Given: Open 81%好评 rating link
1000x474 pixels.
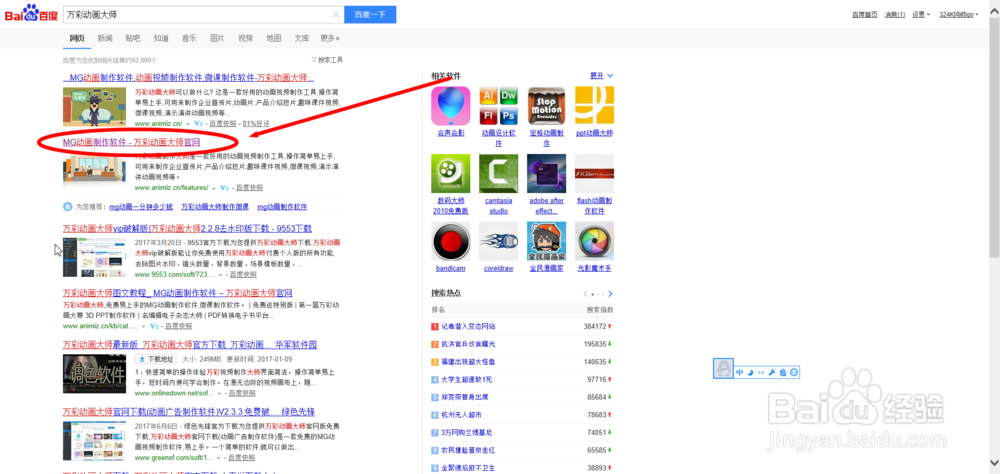Looking at the screenshot, I should click(x=256, y=123).
